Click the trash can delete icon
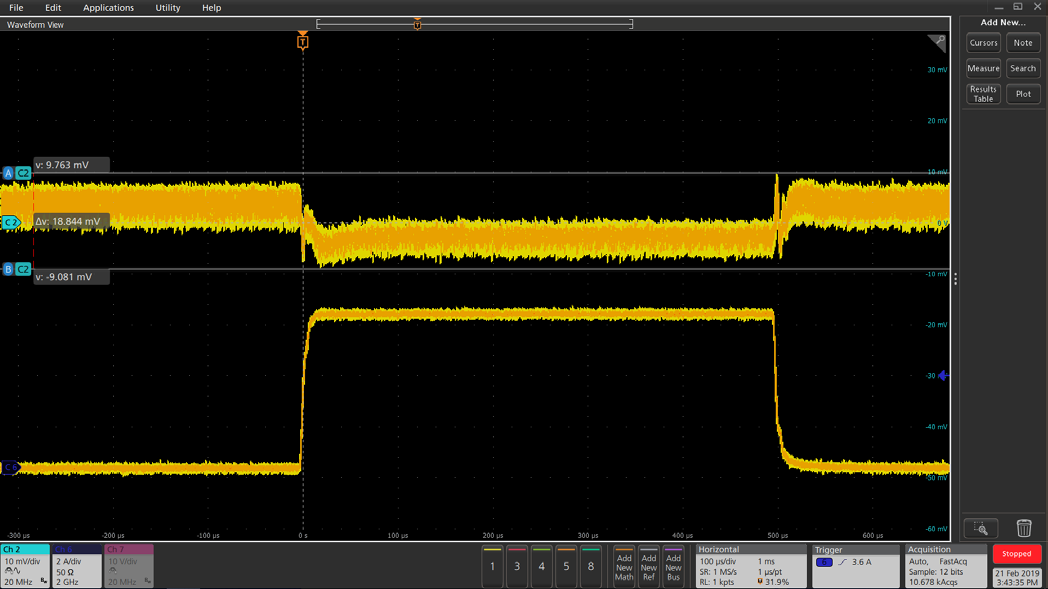Viewport: 1048px width, 589px height. pyautogui.click(x=1023, y=528)
